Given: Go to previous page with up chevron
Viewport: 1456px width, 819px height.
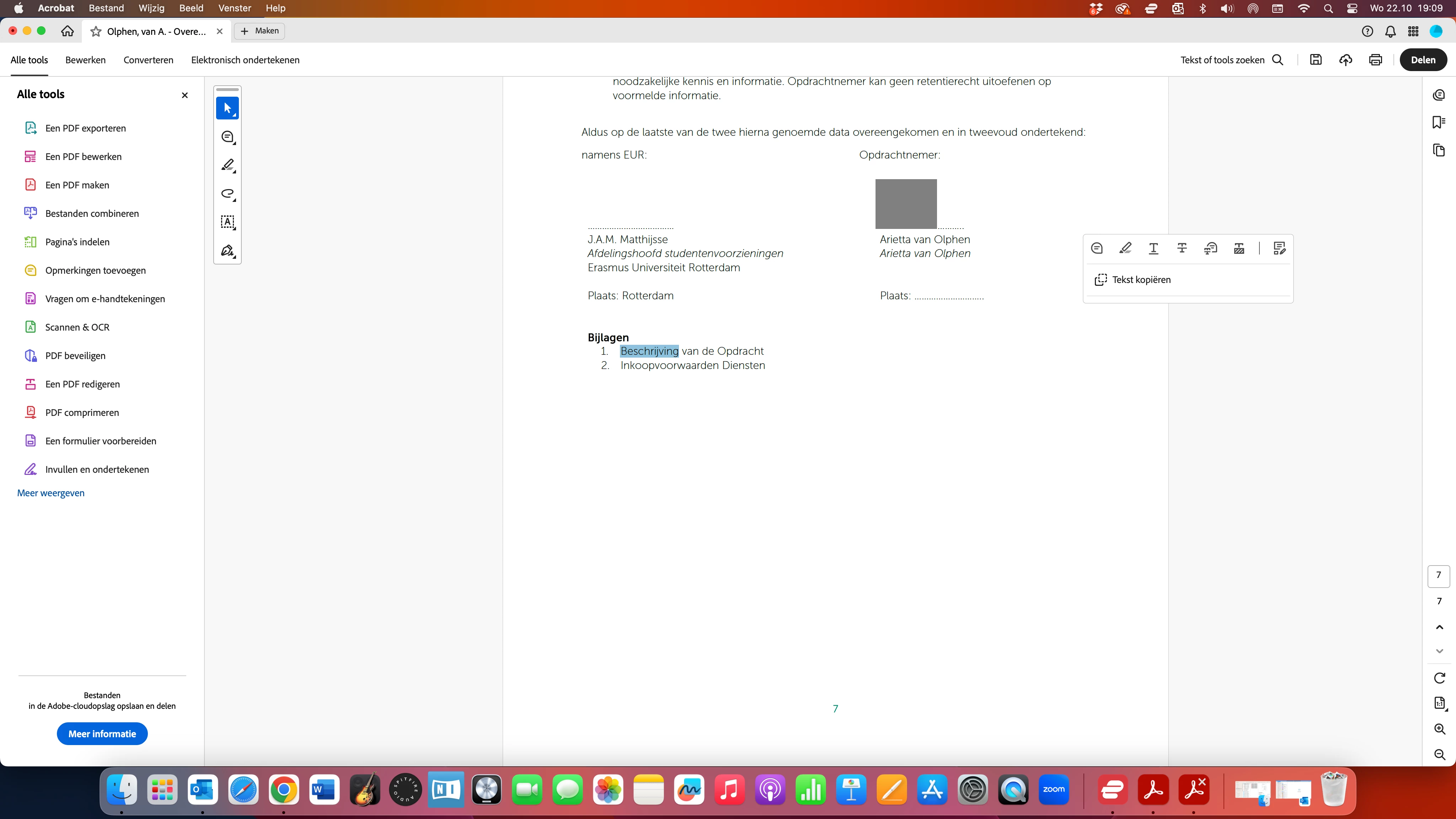Looking at the screenshot, I should 1439,627.
